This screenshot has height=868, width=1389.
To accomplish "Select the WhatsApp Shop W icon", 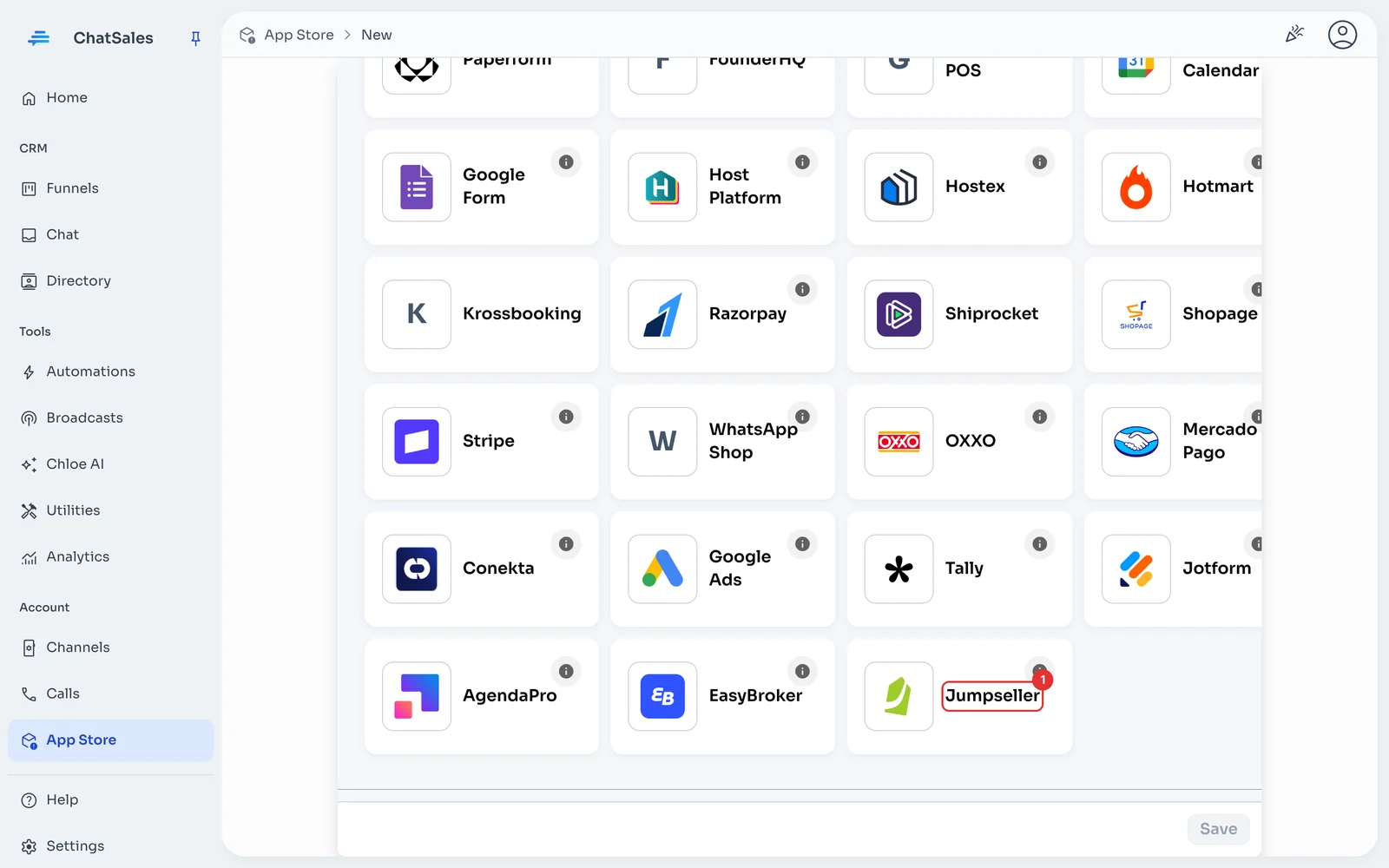I will [662, 441].
